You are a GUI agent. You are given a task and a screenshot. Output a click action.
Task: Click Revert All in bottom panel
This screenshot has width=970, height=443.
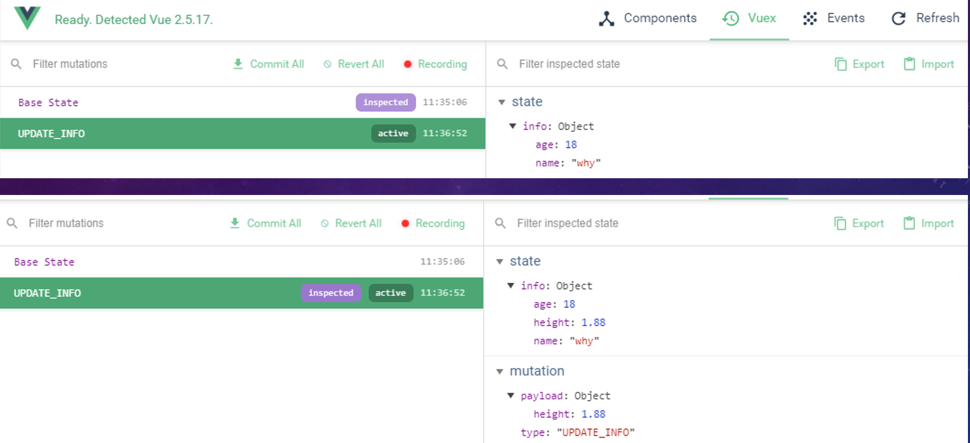tap(351, 223)
